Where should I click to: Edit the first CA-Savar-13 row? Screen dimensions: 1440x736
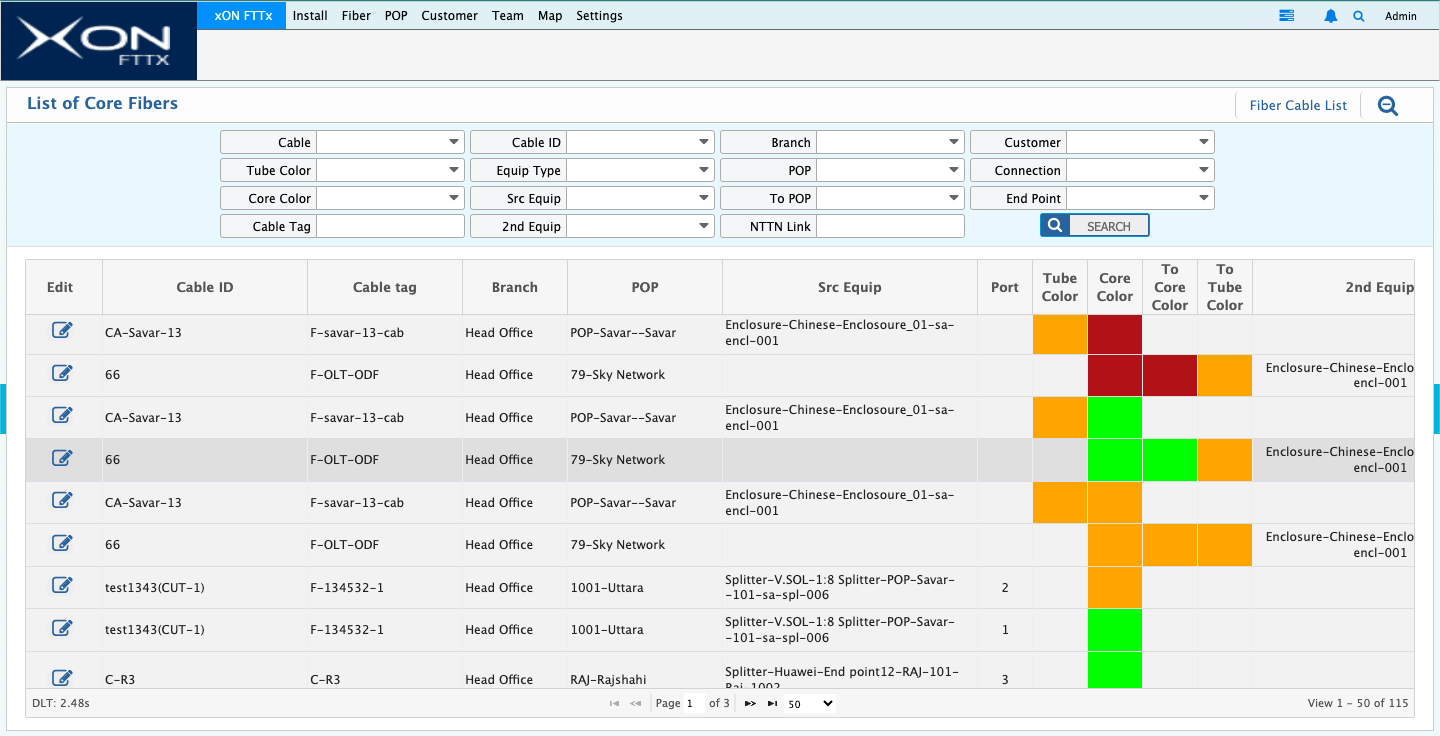coord(62,331)
